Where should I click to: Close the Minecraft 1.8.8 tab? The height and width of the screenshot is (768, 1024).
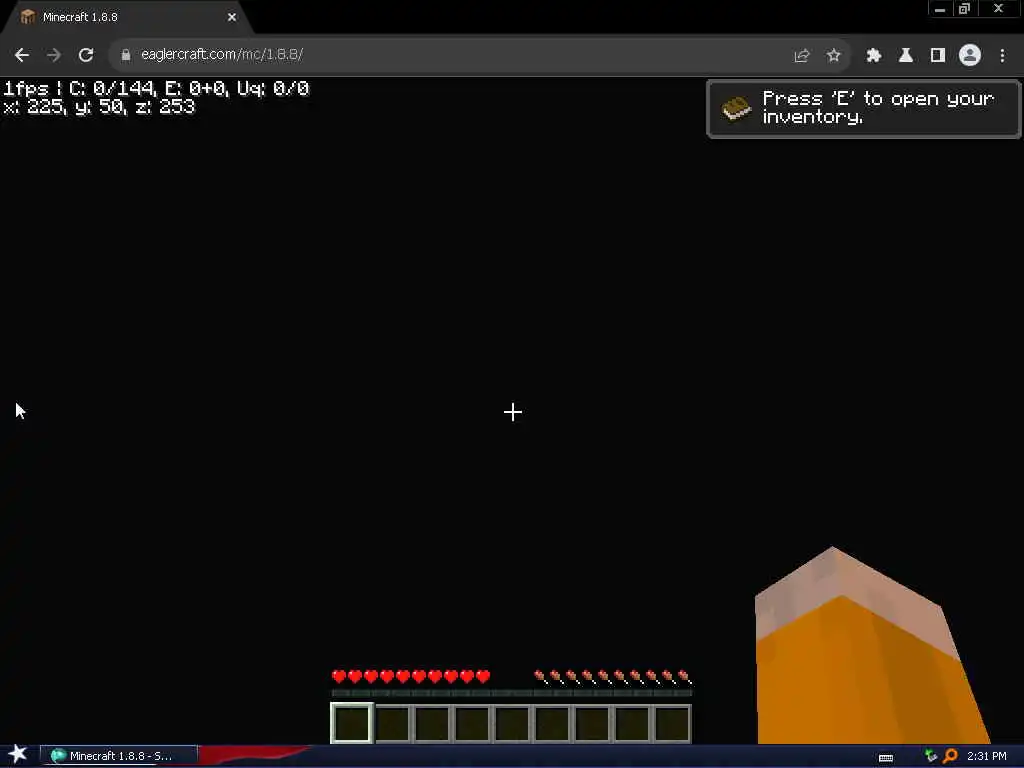tap(232, 17)
